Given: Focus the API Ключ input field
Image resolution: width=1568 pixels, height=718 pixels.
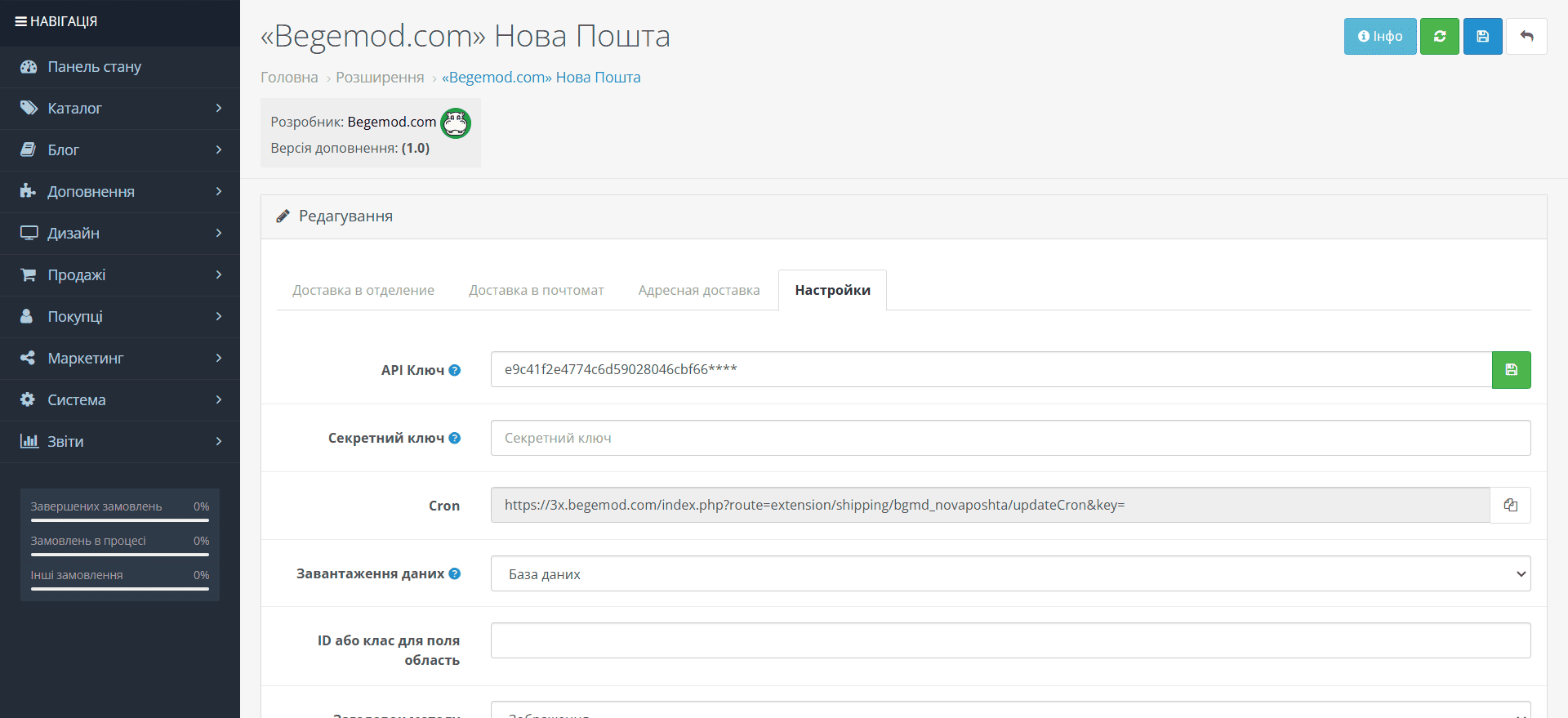Looking at the screenshot, I should click(x=991, y=370).
